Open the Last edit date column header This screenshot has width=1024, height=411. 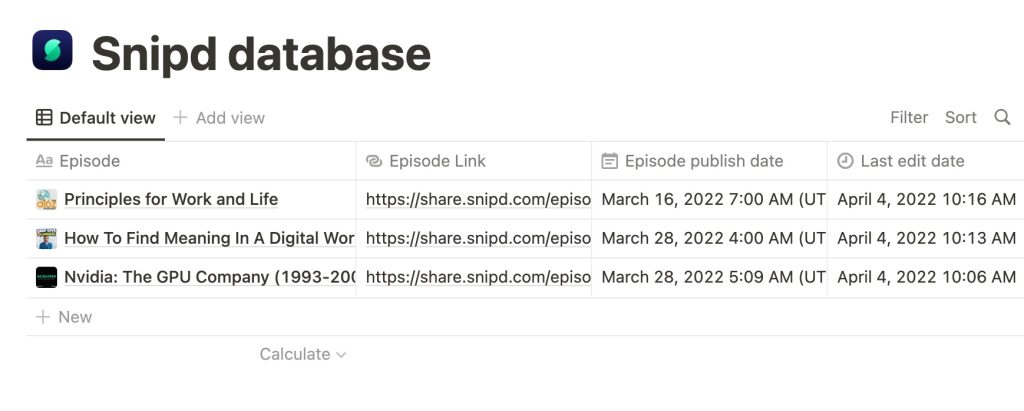[x=925, y=161]
